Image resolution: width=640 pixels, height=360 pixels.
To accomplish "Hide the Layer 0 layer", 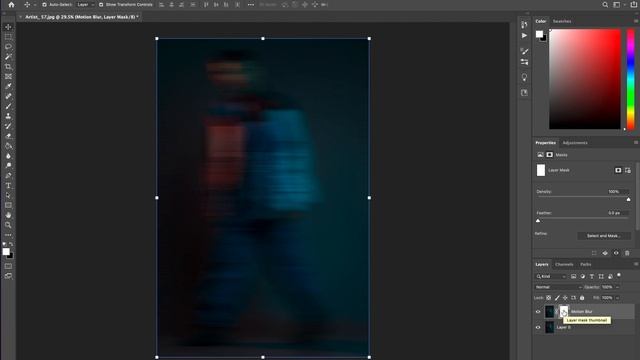I will coord(538,327).
